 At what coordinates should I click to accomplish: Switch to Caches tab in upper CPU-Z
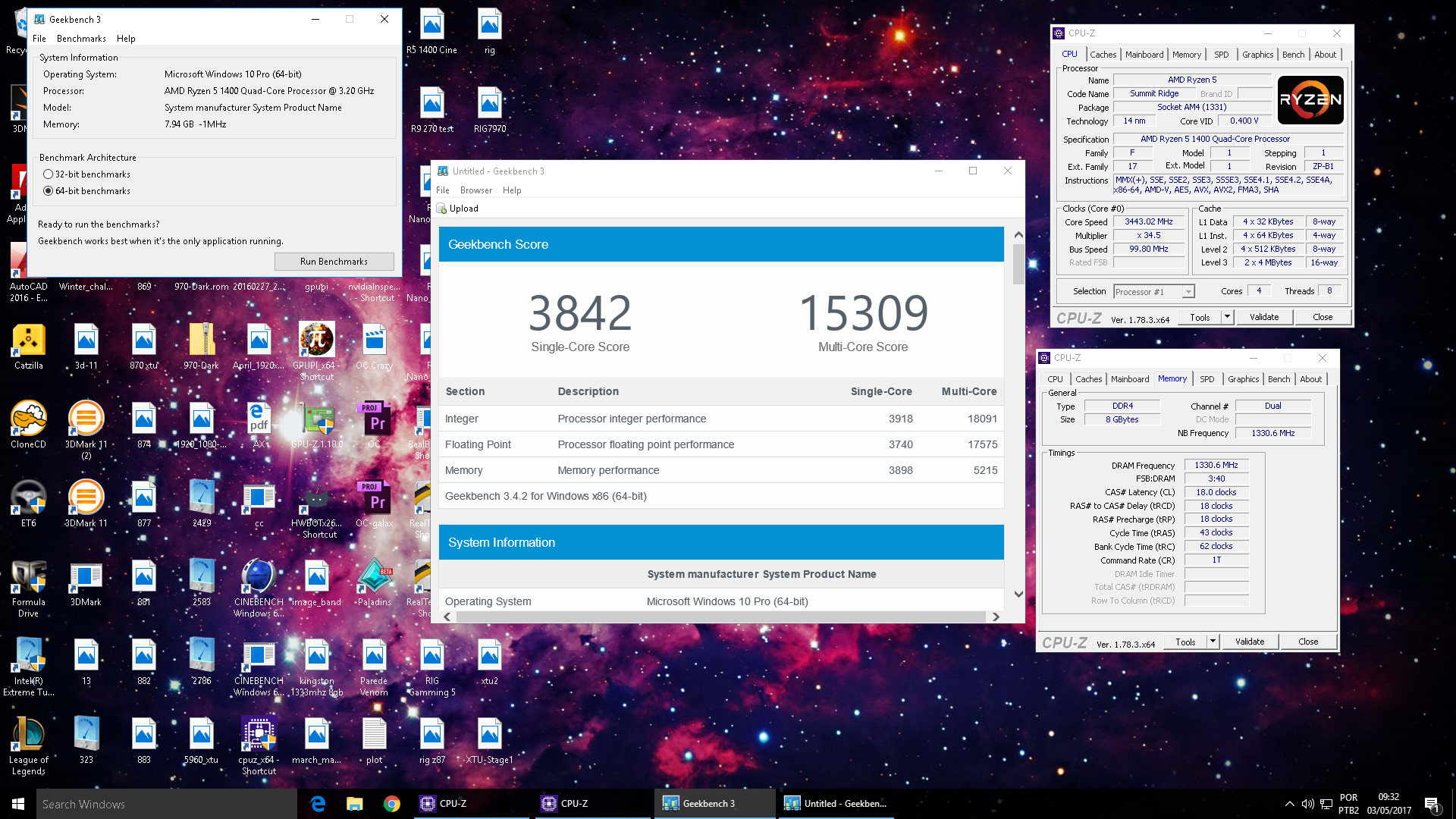click(1103, 55)
